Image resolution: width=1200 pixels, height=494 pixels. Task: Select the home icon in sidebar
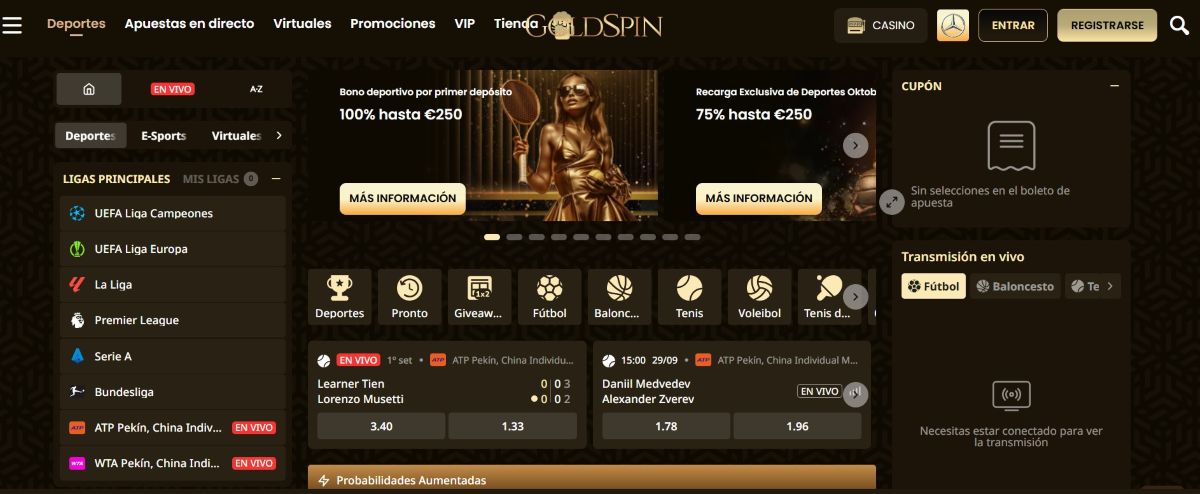pyautogui.click(x=89, y=89)
